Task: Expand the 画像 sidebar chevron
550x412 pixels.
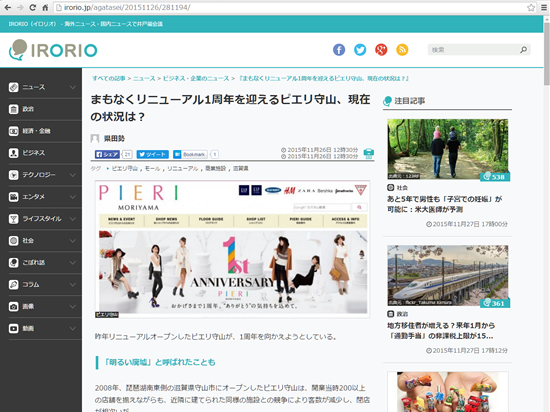Action: point(73,306)
